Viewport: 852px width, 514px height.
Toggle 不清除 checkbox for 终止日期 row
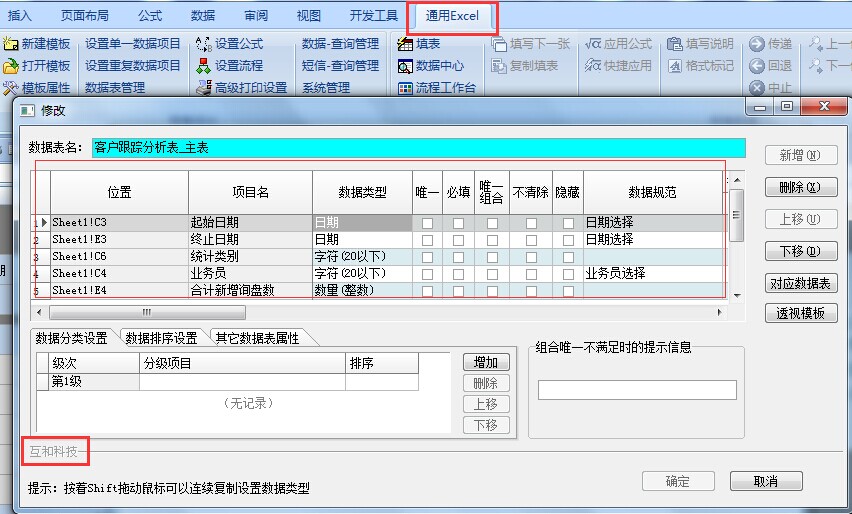click(531, 240)
